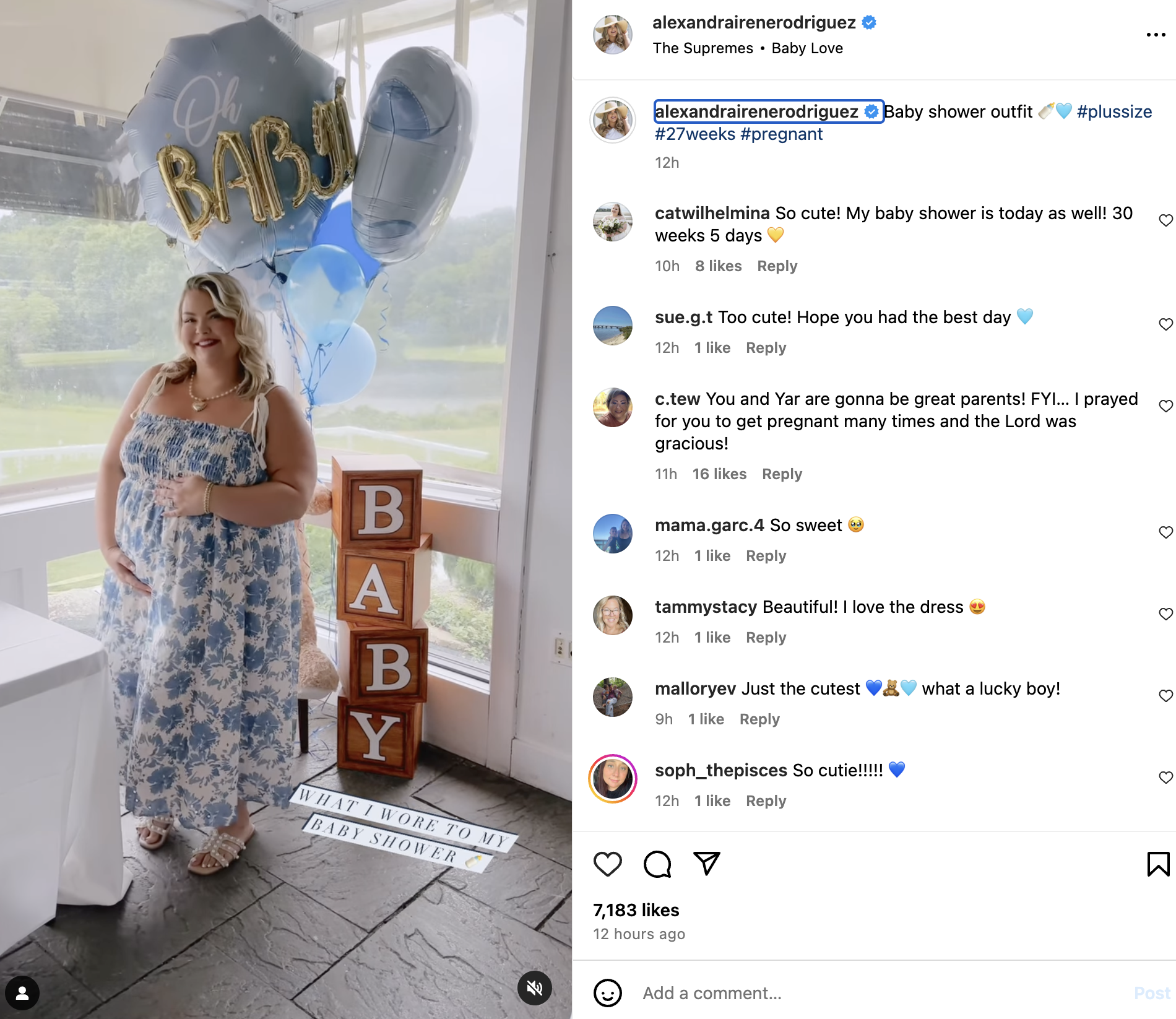The image size is (1176, 1019).
Task: Open the three-dot more options menu
Action: pos(1156,35)
